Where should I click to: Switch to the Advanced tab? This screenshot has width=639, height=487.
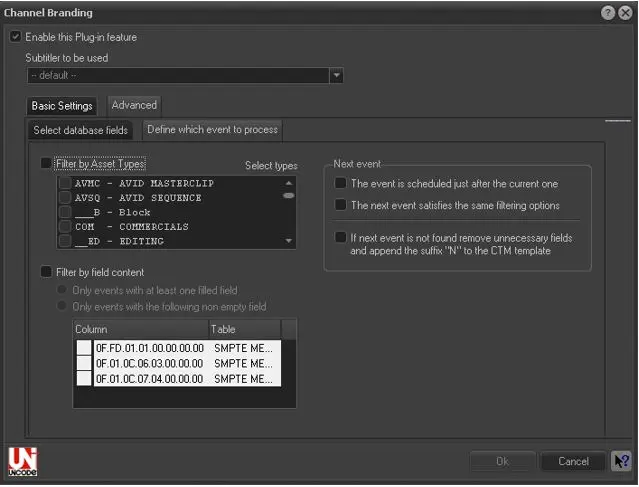134,105
